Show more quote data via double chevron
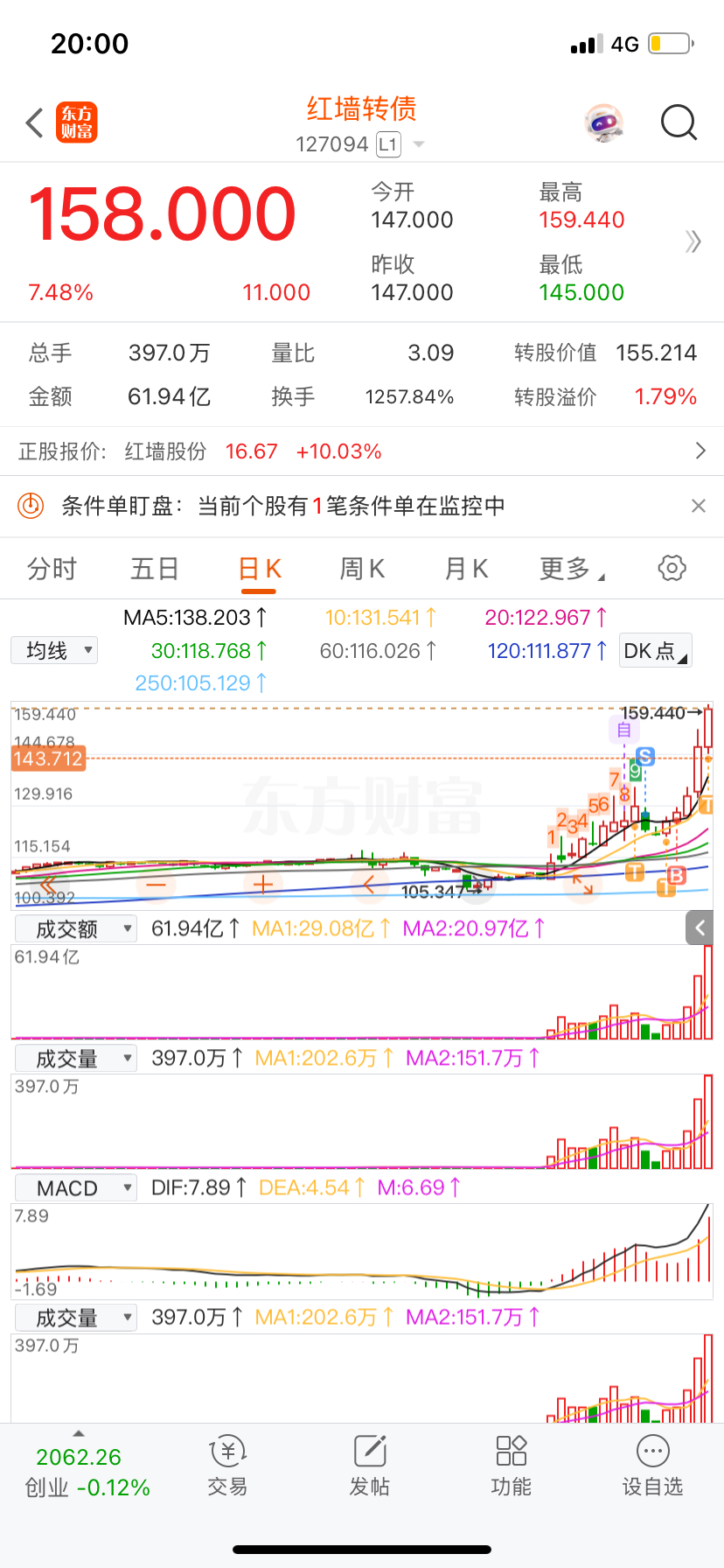The height and width of the screenshot is (1568, 724). pos(693,241)
